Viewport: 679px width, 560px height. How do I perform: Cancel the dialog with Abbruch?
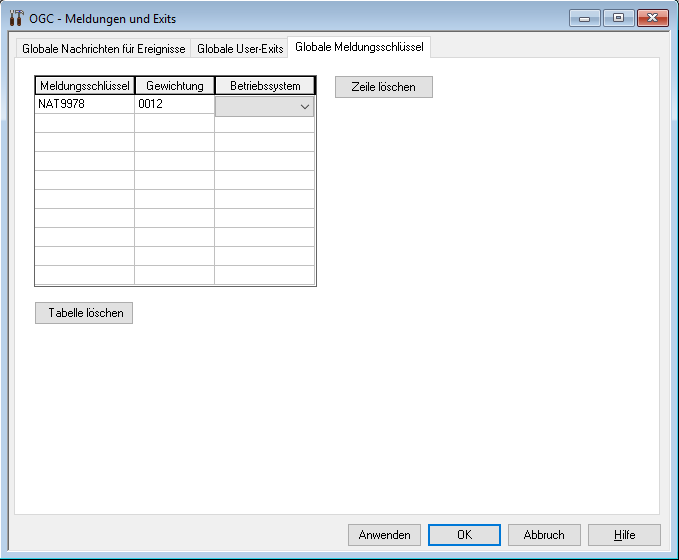(x=544, y=535)
